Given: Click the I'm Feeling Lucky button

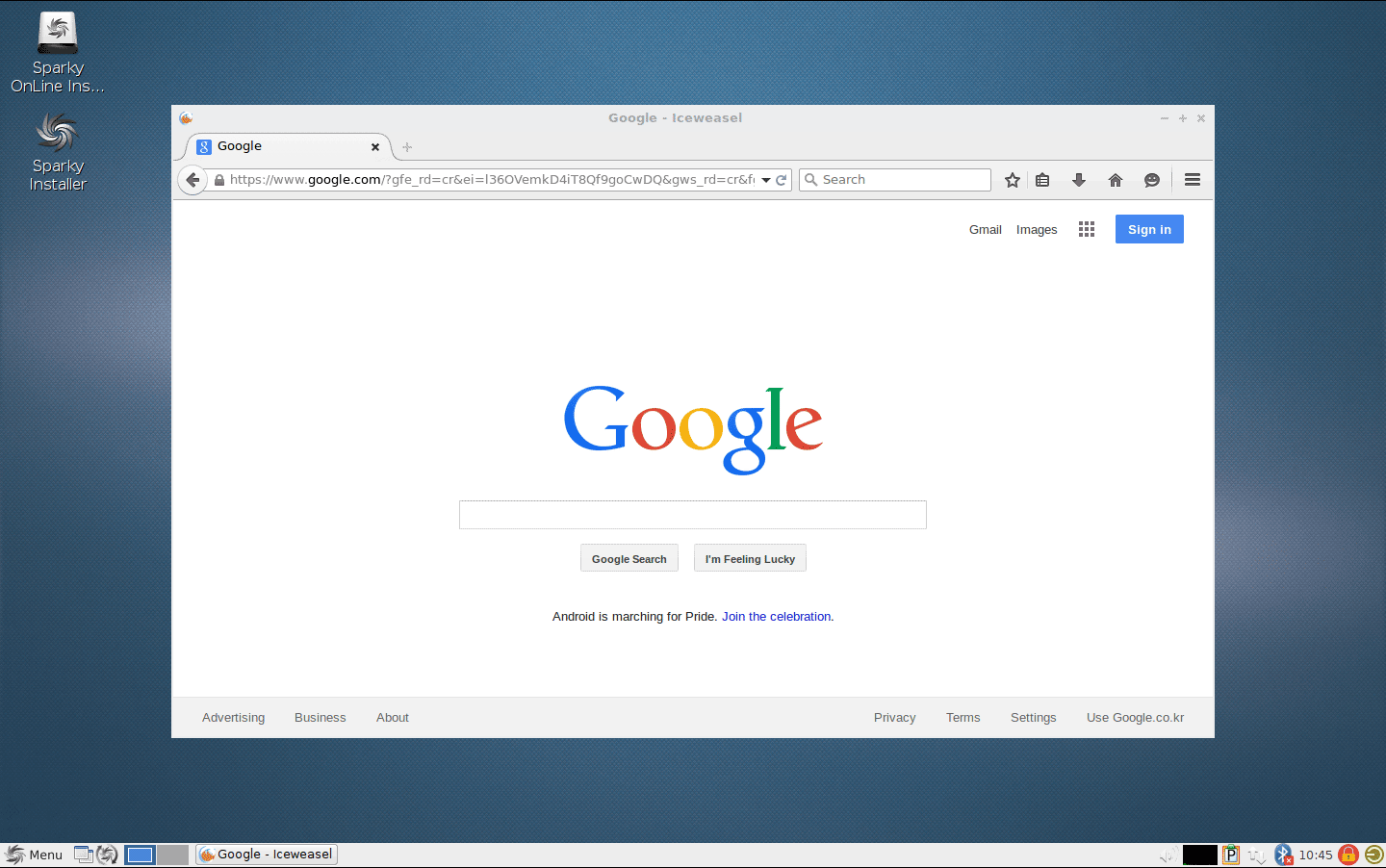Looking at the screenshot, I should click(x=750, y=558).
